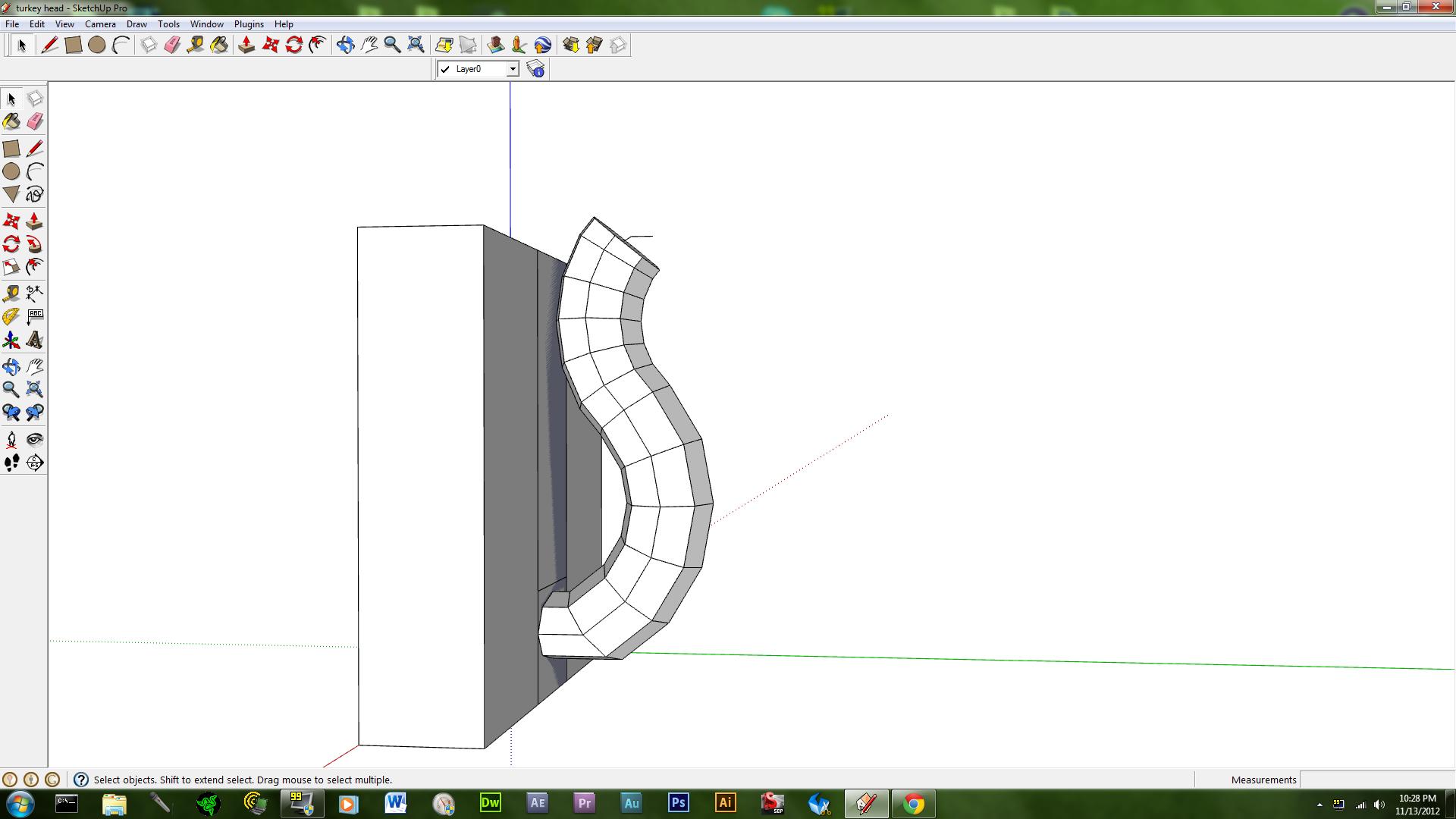The width and height of the screenshot is (1456, 819).
Task: Pick the Text label tool
Action: pyautogui.click(x=35, y=316)
